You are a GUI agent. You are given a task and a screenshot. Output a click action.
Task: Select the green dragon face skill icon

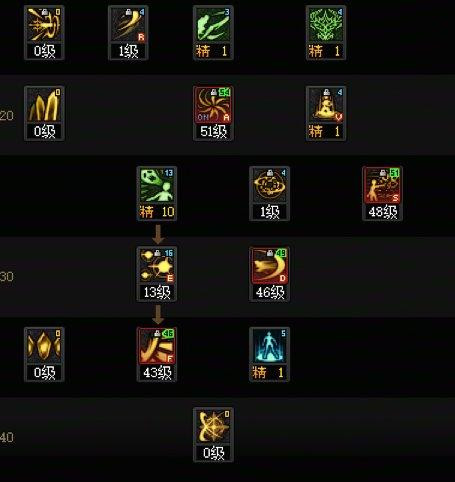click(326, 25)
